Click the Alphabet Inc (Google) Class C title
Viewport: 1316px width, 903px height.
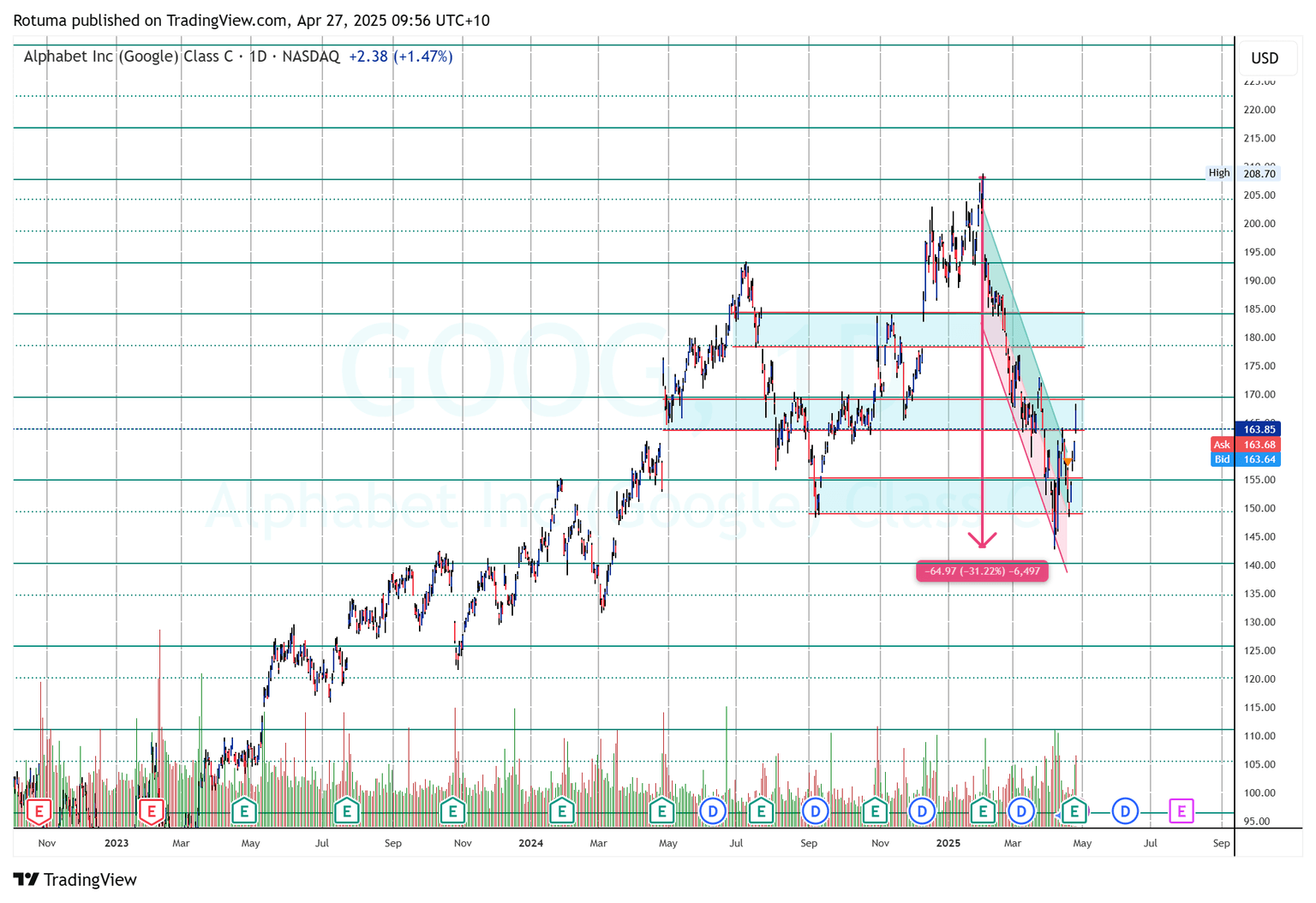point(129,57)
